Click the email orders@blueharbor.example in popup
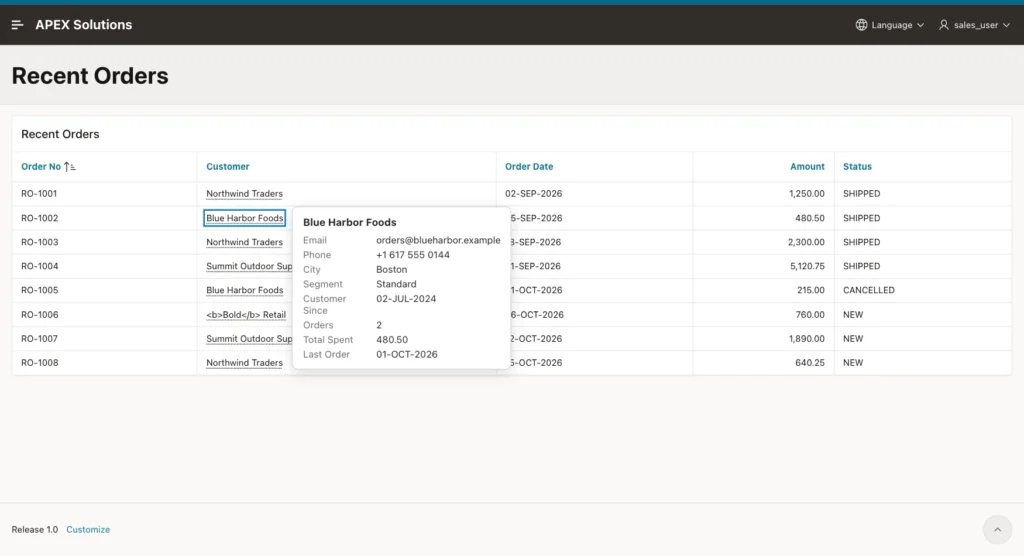Viewport: 1024px width, 556px height. (x=438, y=240)
